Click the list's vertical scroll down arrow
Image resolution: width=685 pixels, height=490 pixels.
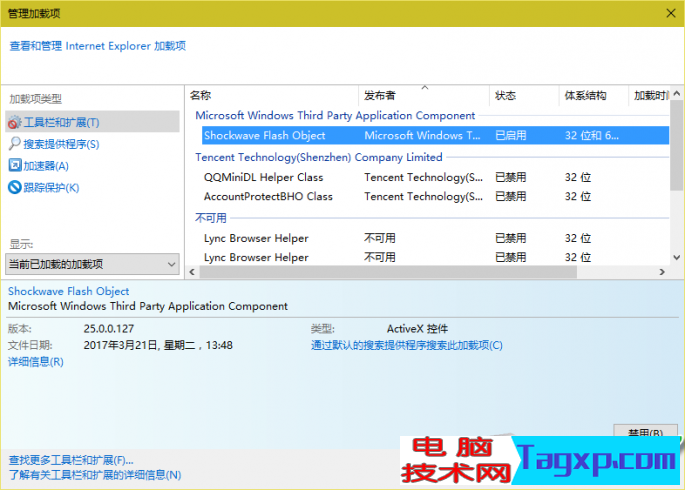pyautogui.click(x=676, y=258)
